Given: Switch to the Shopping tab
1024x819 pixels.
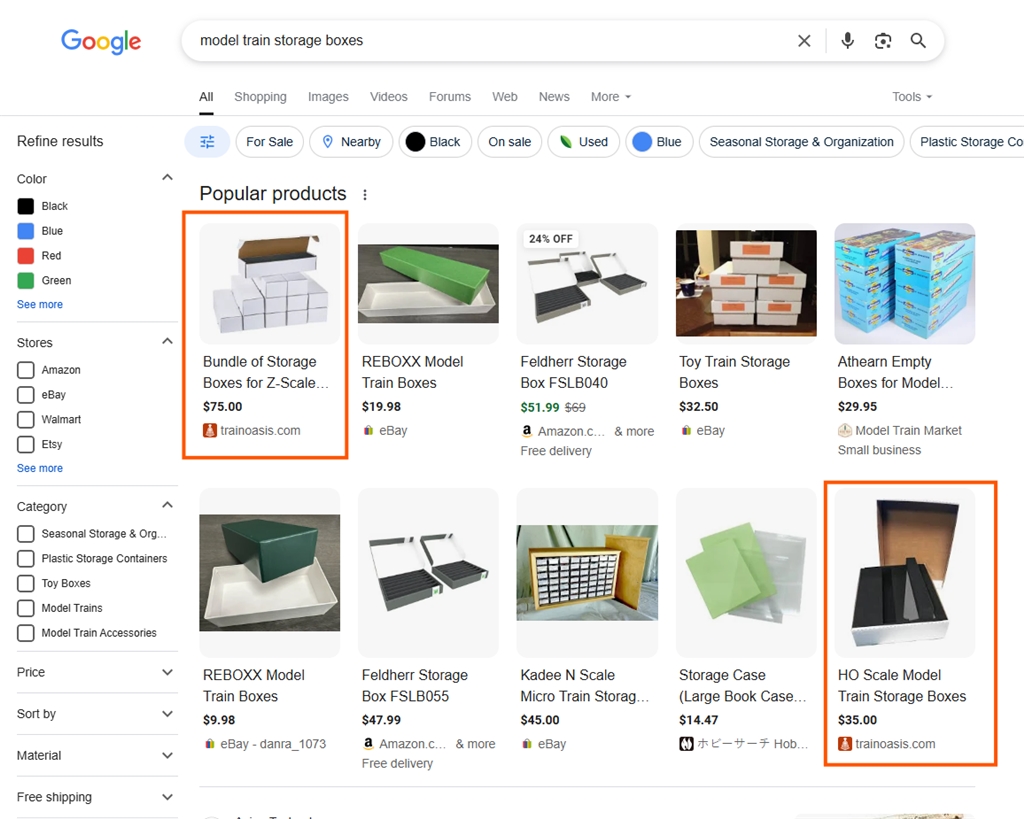Looking at the screenshot, I should (x=260, y=97).
